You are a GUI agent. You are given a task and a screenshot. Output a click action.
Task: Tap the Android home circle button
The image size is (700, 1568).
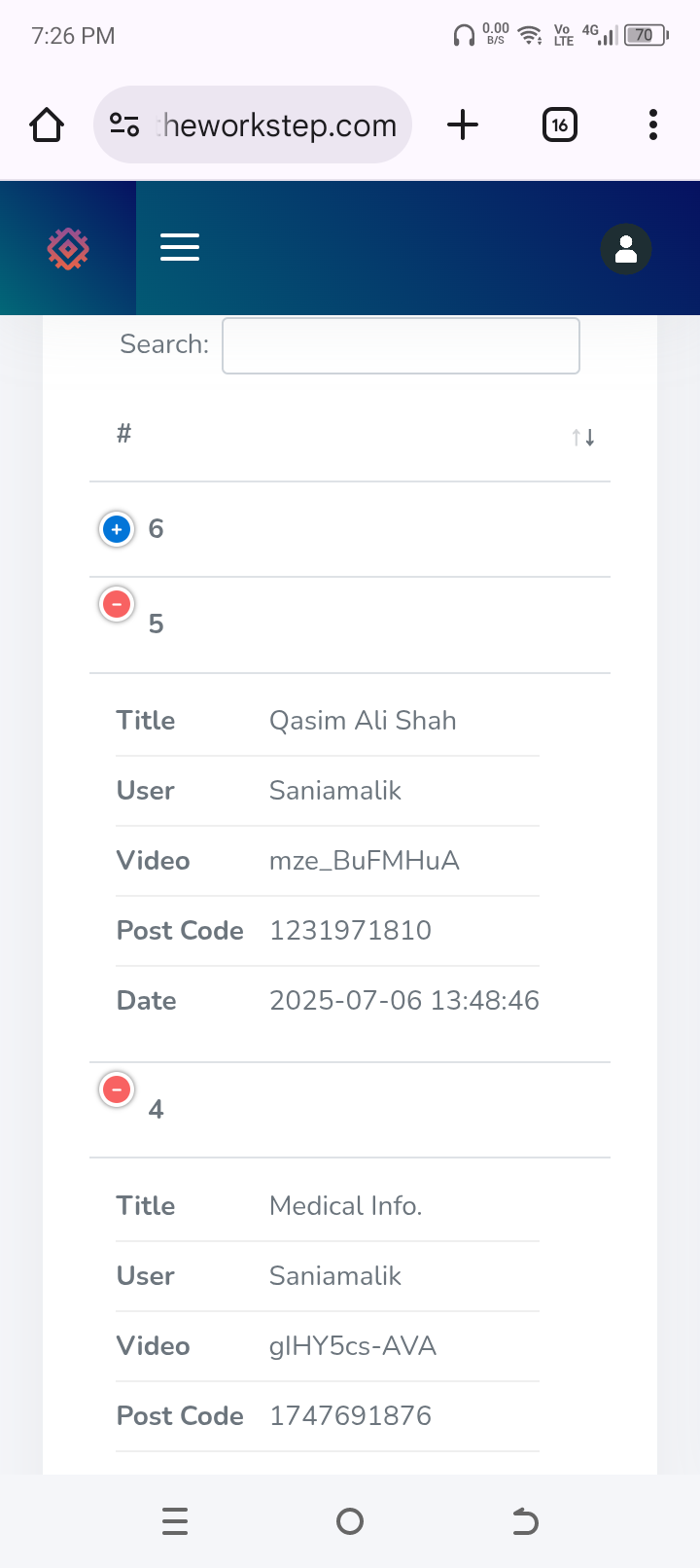(350, 1521)
